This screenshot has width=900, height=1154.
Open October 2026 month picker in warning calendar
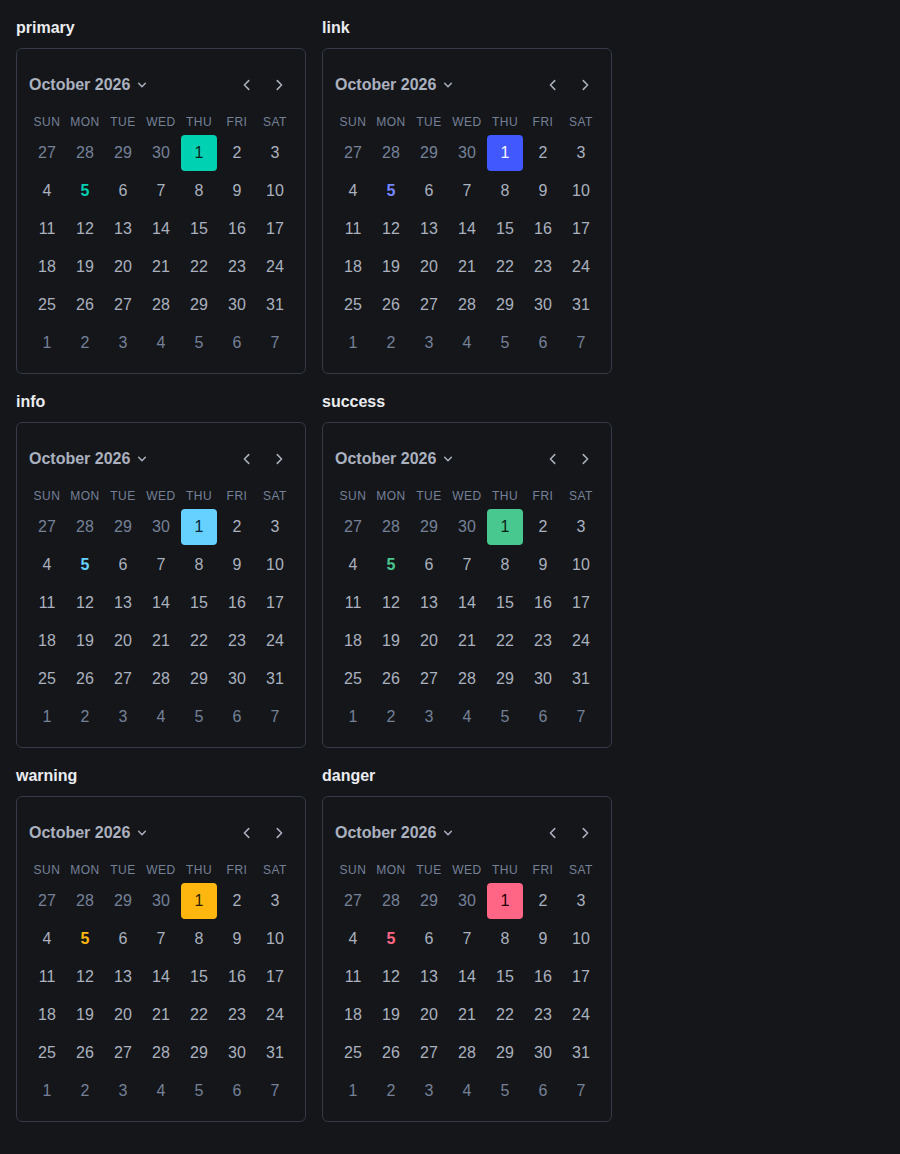point(88,832)
